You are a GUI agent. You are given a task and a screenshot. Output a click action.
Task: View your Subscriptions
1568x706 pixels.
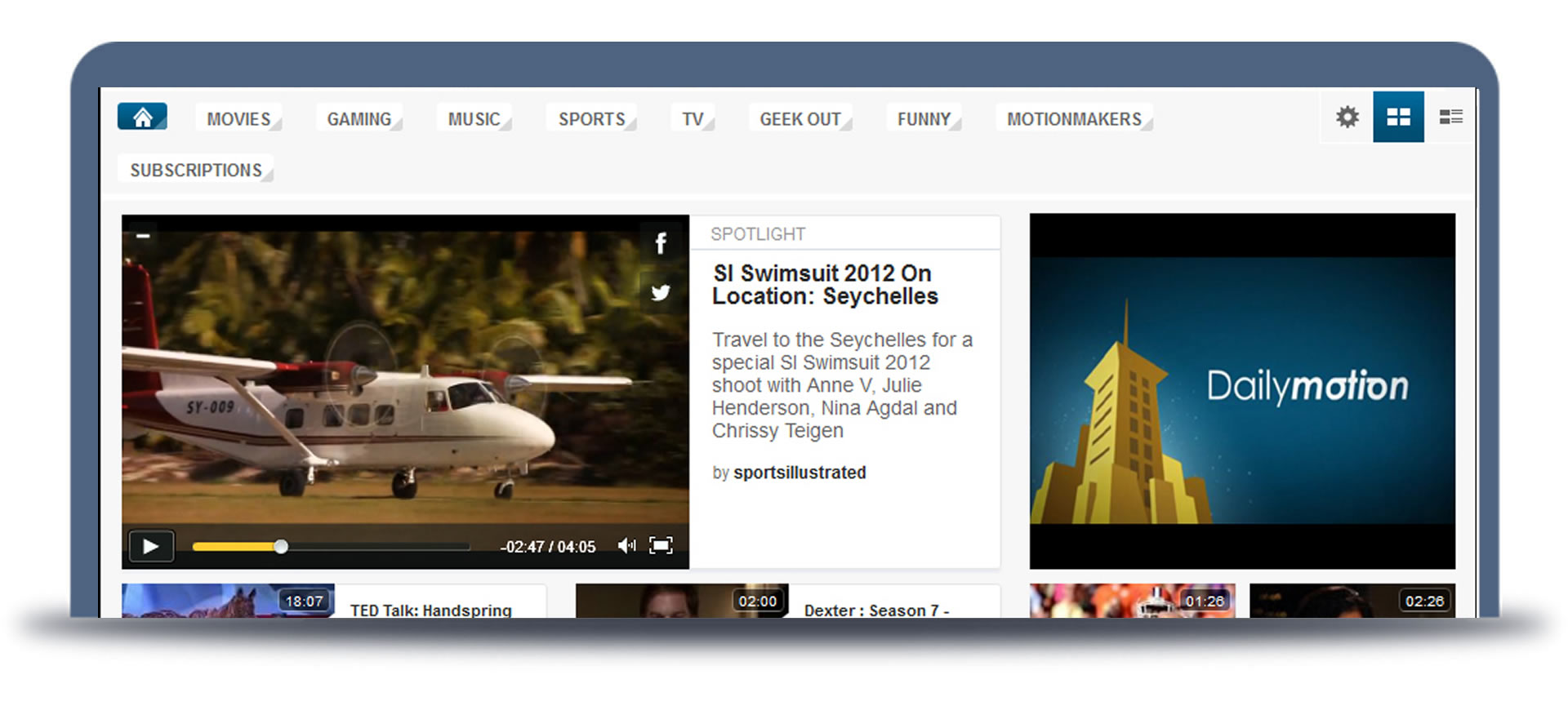[196, 170]
